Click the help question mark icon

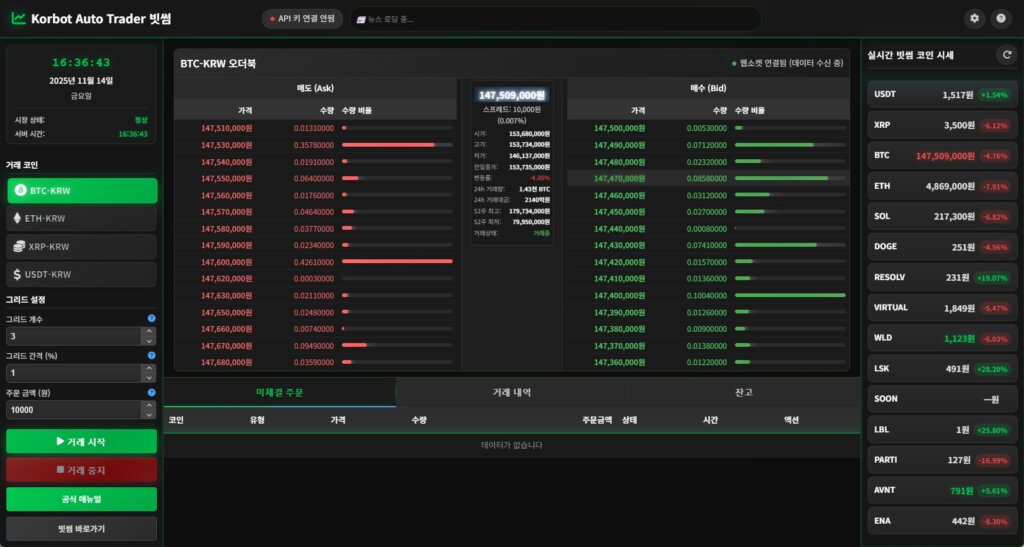(x=1000, y=19)
